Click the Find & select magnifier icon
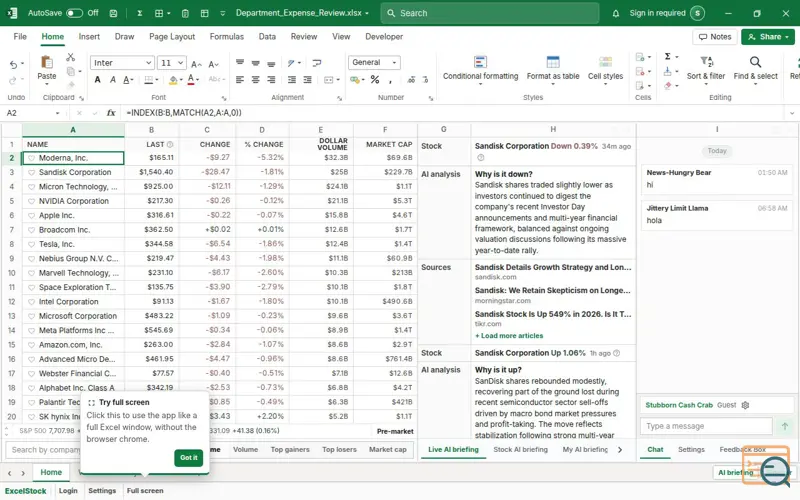 tap(755, 62)
